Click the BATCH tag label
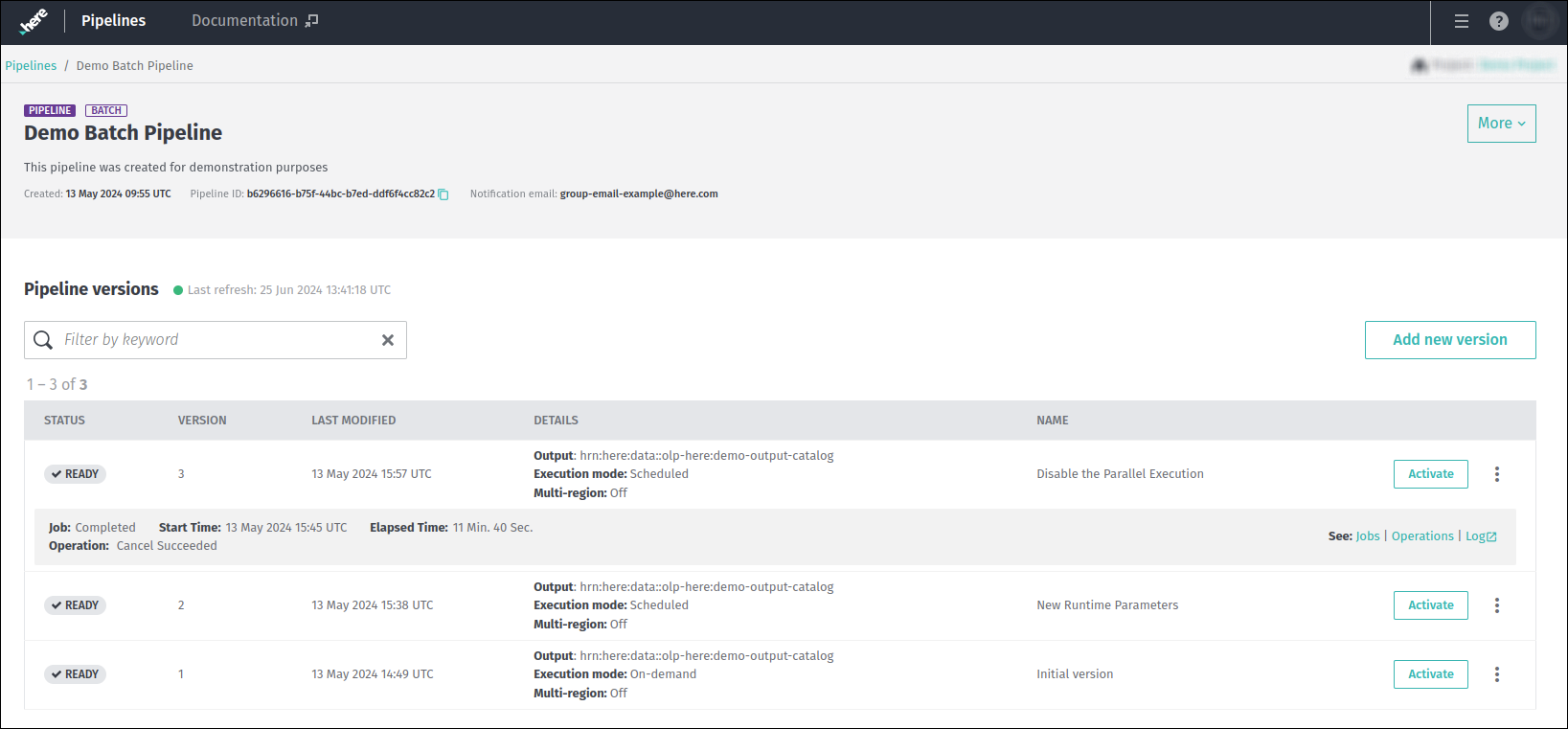Viewport: 1568px width, 729px height. [106, 111]
